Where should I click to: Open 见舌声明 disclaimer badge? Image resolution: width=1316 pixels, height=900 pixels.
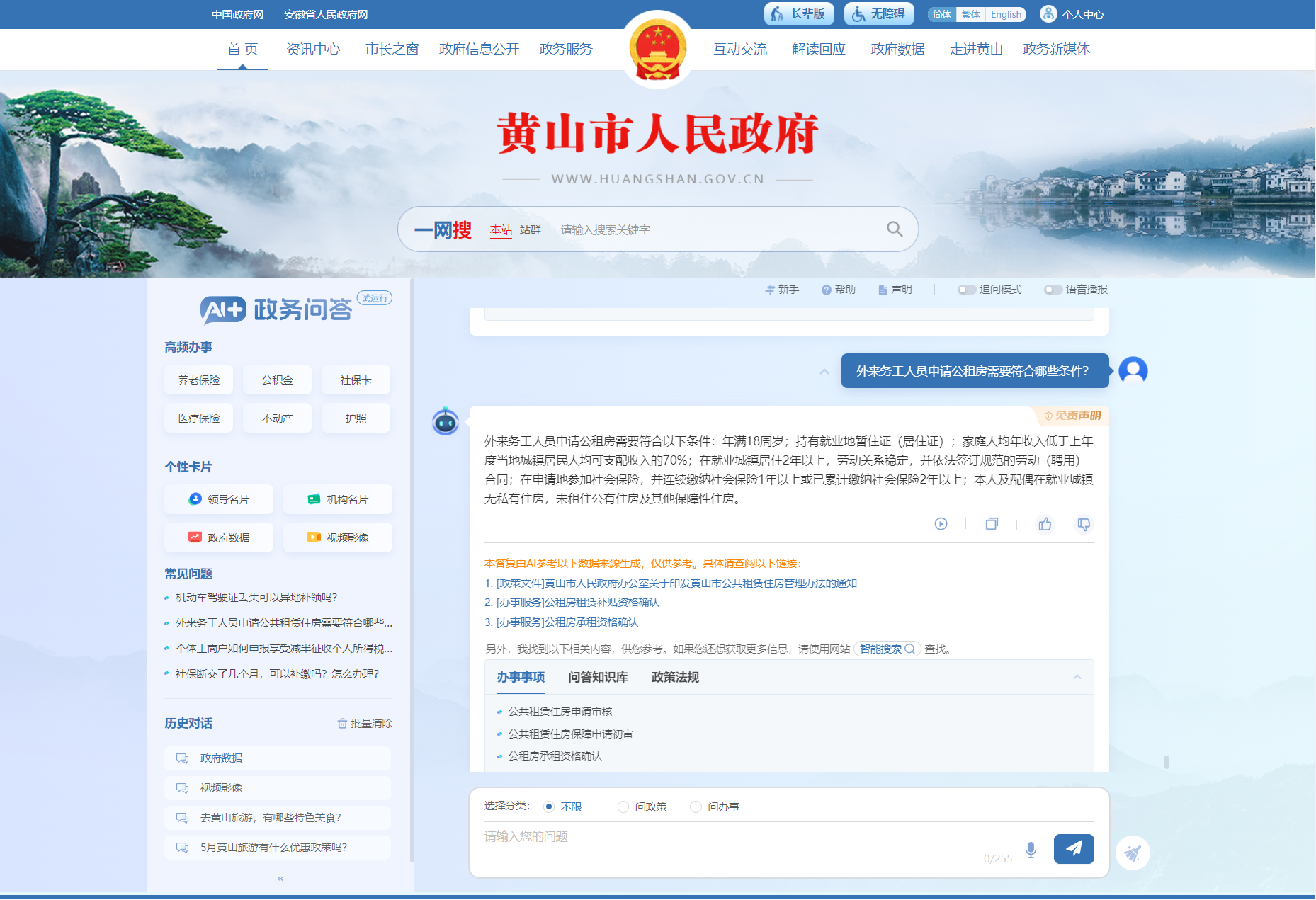[1072, 416]
